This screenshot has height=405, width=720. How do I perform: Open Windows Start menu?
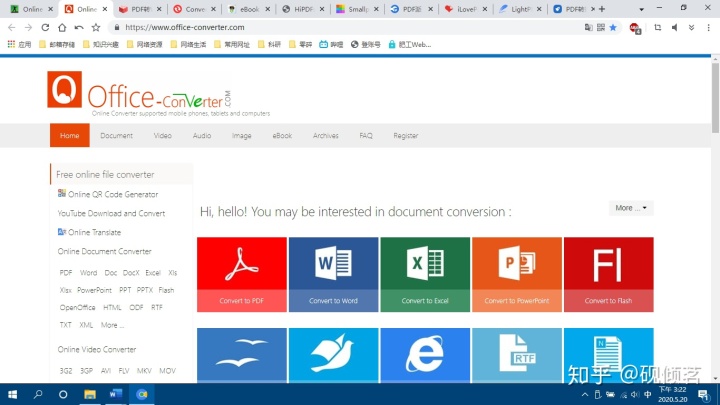click(12, 394)
